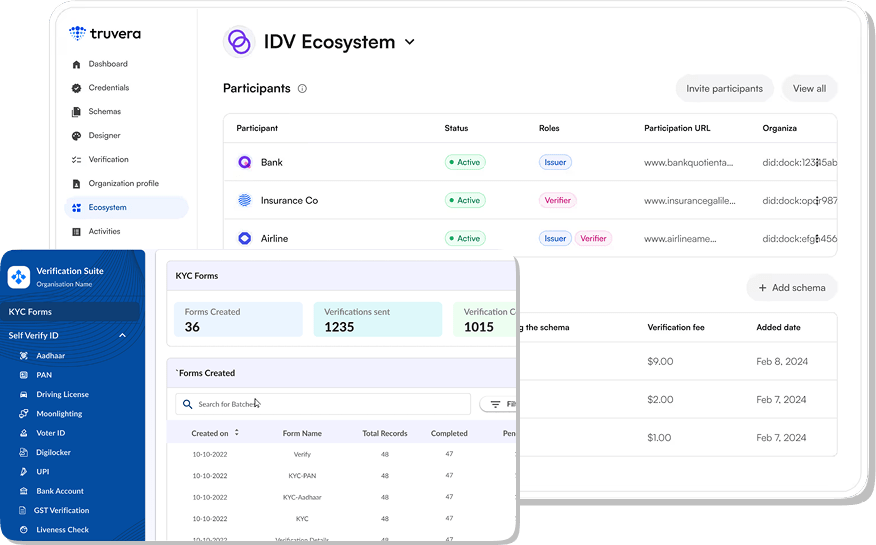Collapse the Self Verify ID section

tap(123, 335)
